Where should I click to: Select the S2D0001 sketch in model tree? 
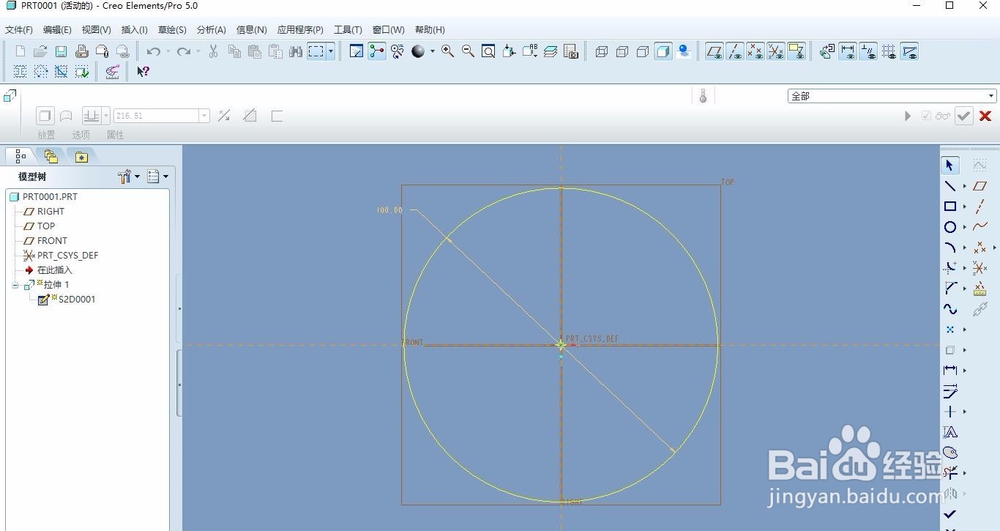click(x=77, y=300)
